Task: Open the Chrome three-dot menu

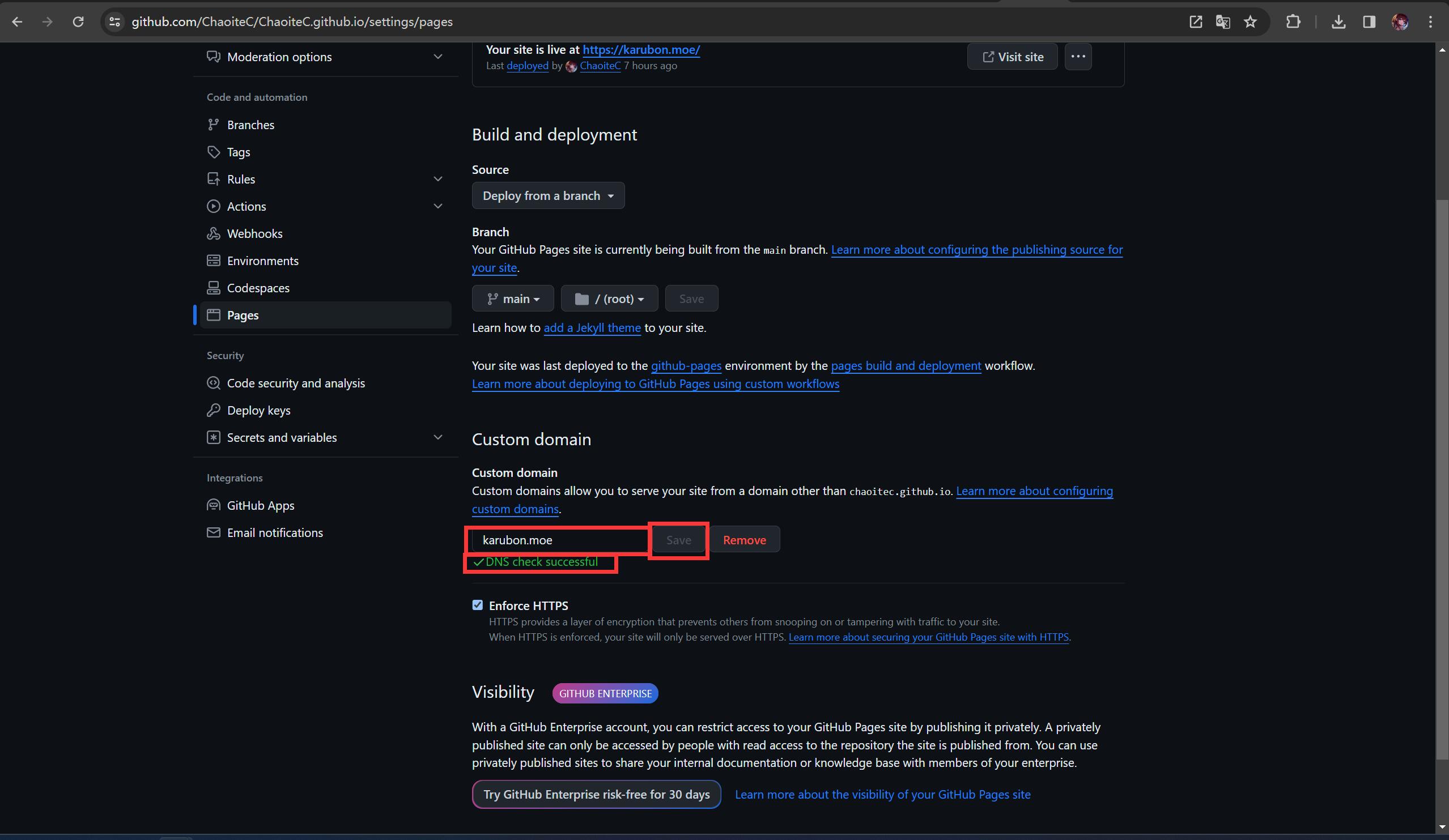Action: point(1431,22)
